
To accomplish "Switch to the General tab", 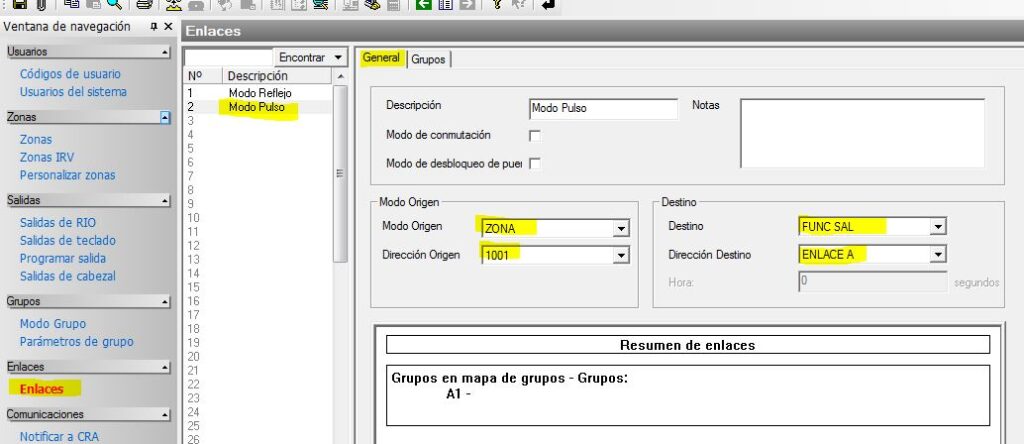I will tap(381, 58).
